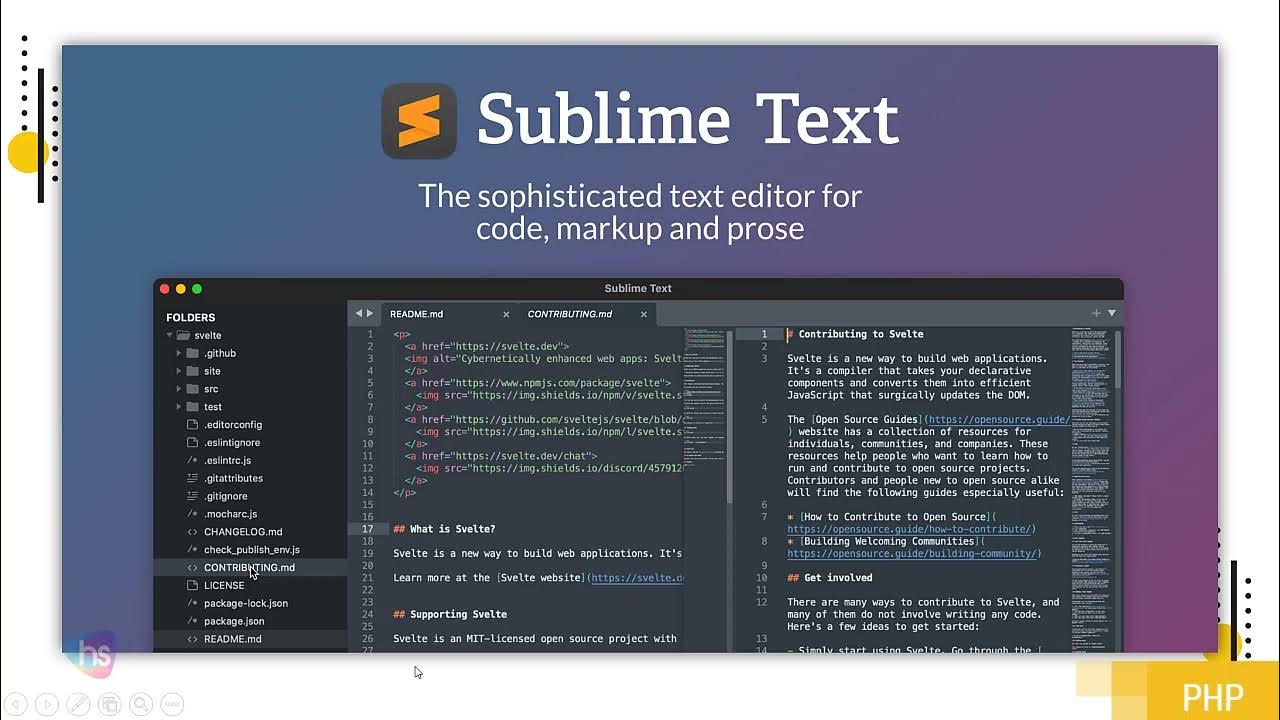Image resolution: width=1280 pixels, height=720 pixels.
Task: Click the previous-tab arrow left of README.md
Action: [x=359, y=314]
